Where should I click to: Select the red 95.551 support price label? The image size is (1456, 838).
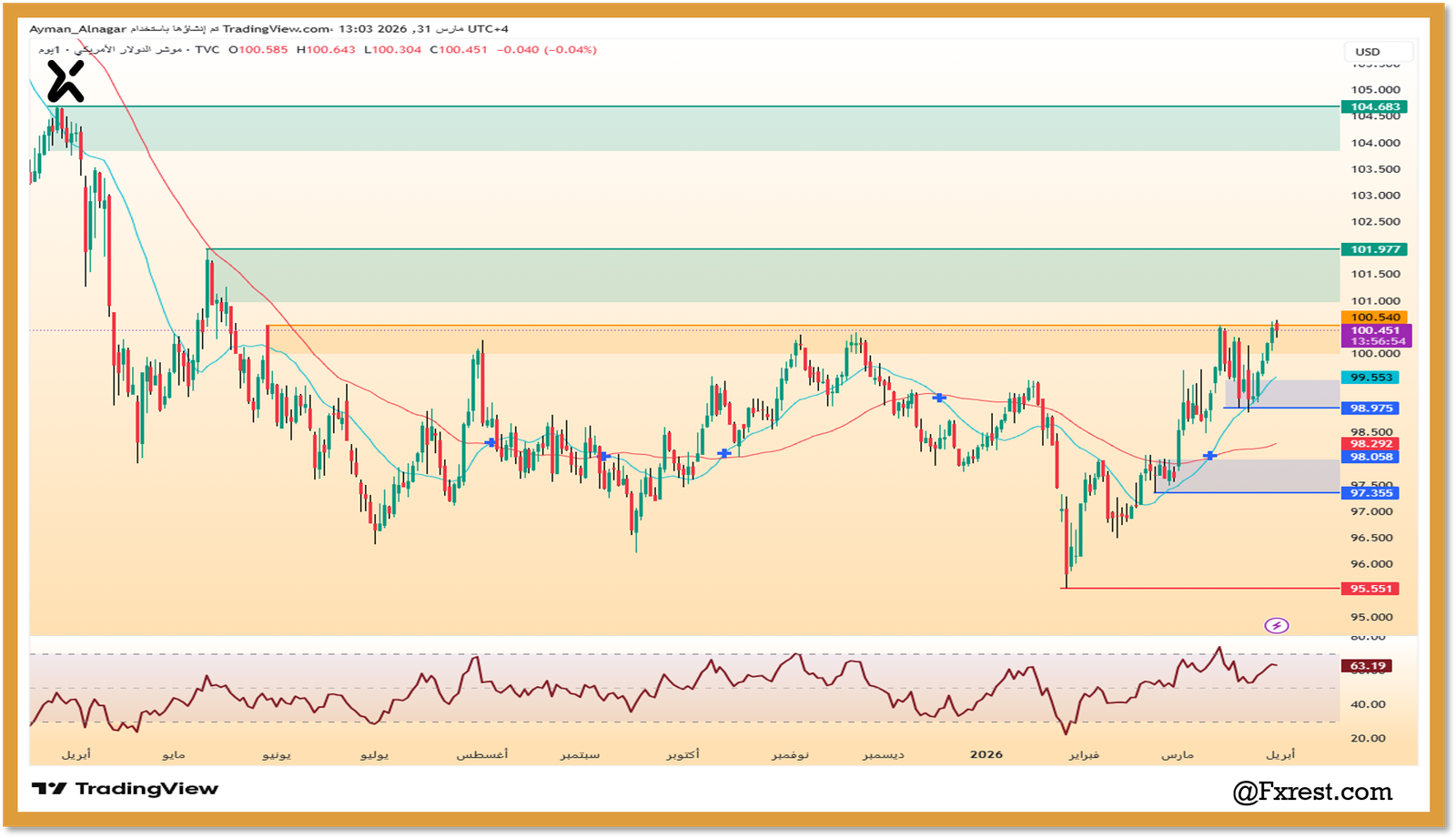(1370, 589)
